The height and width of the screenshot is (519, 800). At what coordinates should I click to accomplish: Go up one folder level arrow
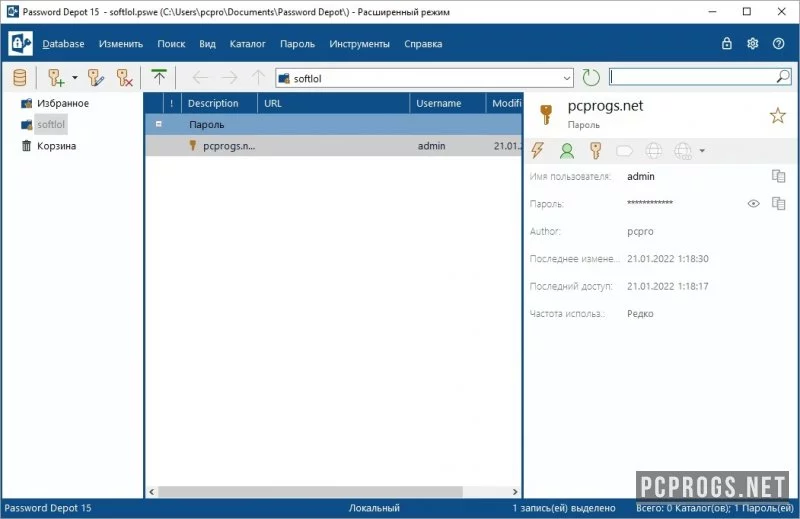coord(259,78)
